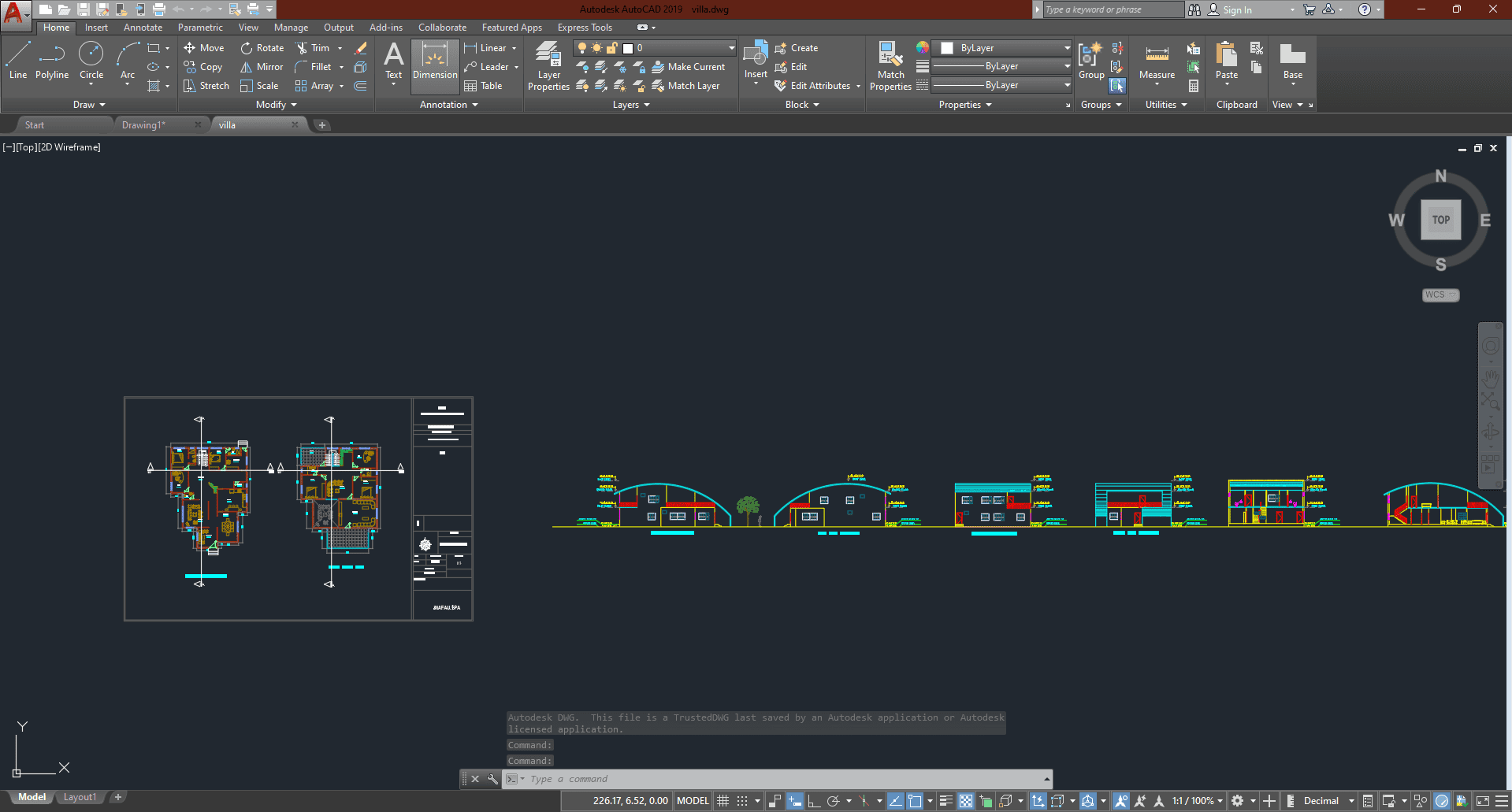Expand the Decimal units dropdown

[1350, 801]
